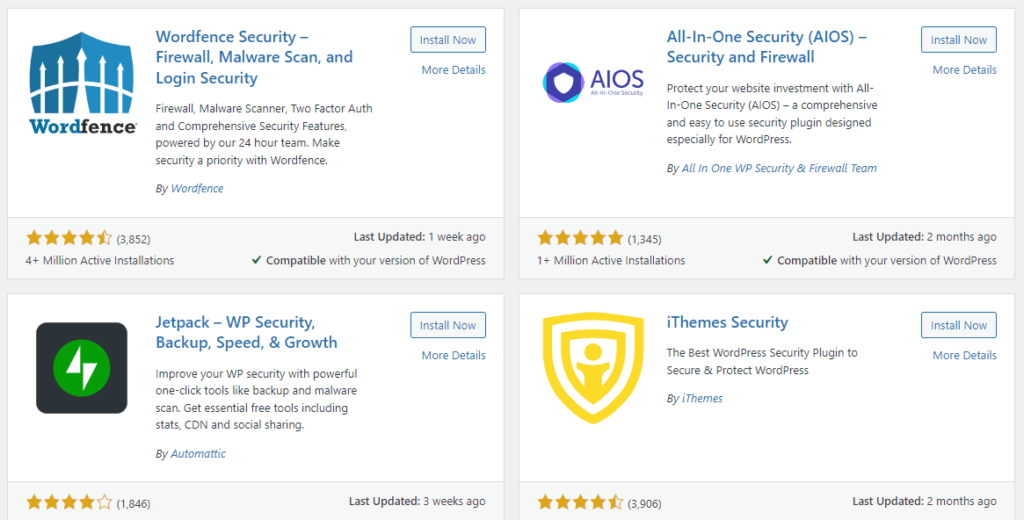Screen dimensions: 1024x520
Task: Click the AIOS description paragraph
Action: 772,114
